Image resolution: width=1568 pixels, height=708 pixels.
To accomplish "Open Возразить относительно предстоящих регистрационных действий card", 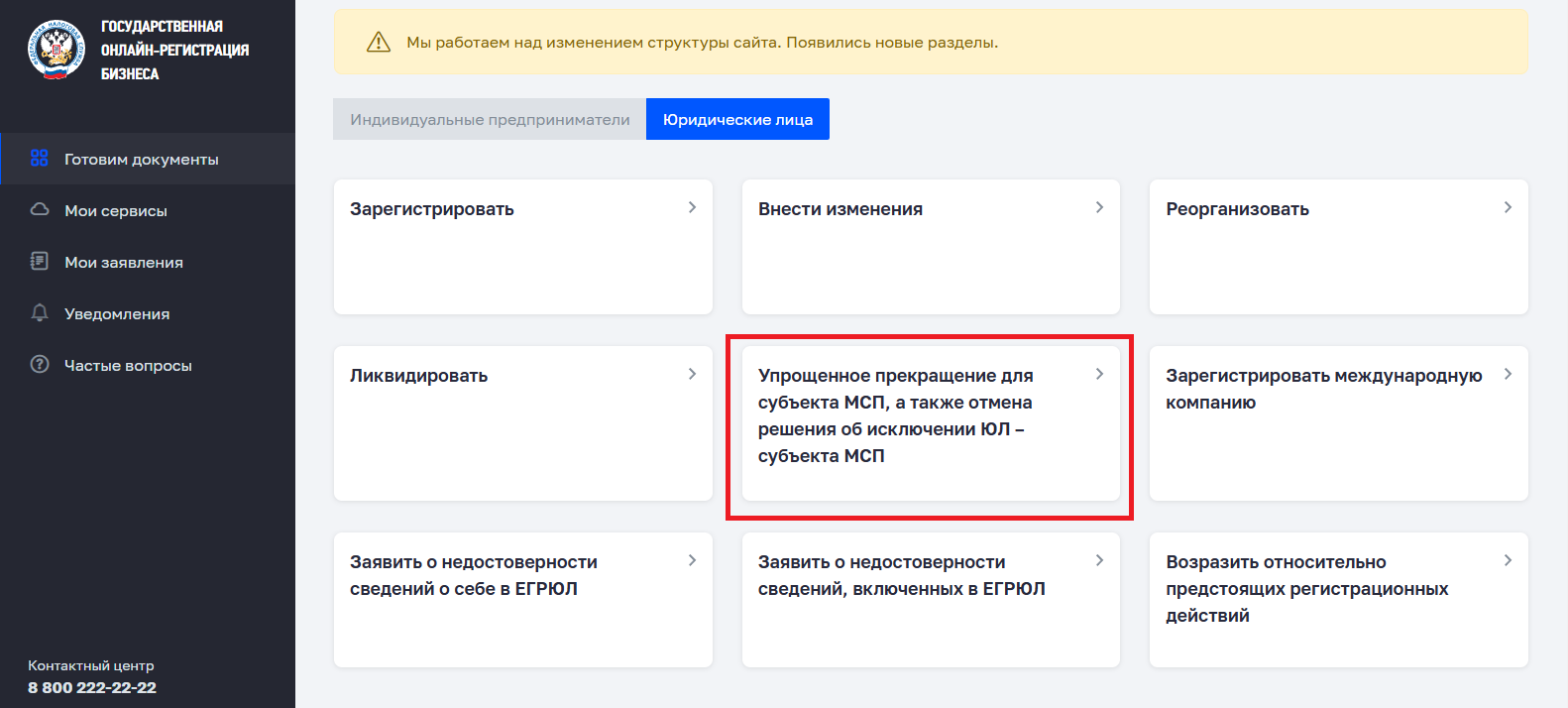I will point(1339,600).
